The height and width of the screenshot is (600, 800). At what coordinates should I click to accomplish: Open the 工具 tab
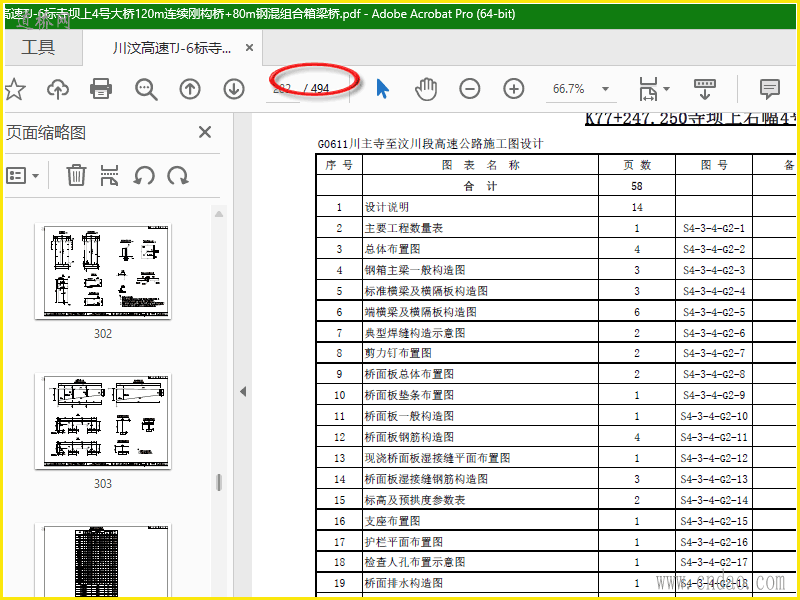[x=38, y=47]
